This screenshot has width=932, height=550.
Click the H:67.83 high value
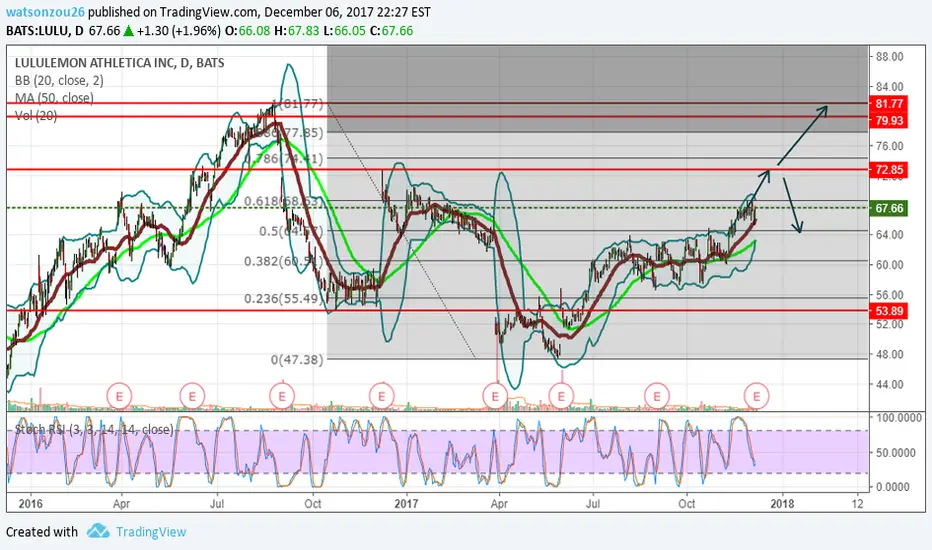click(x=297, y=31)
